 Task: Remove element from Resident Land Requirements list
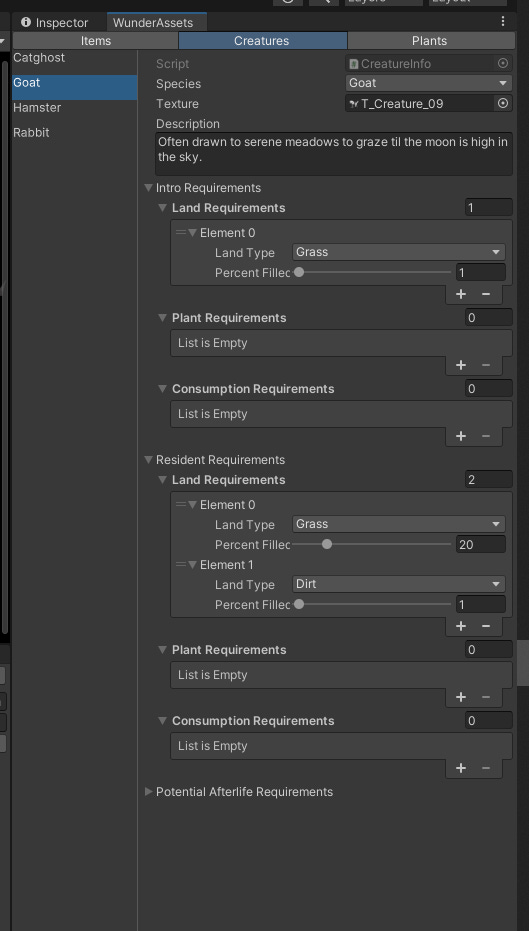point(486,626)
